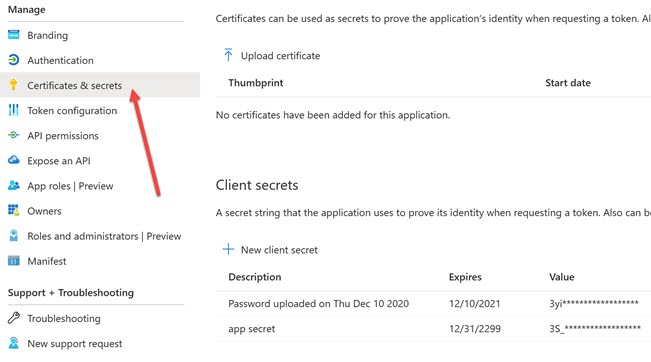Select Password uploaded on Thu Dec 10 row
Screen dimensions: 651x362
click(433, 303)
